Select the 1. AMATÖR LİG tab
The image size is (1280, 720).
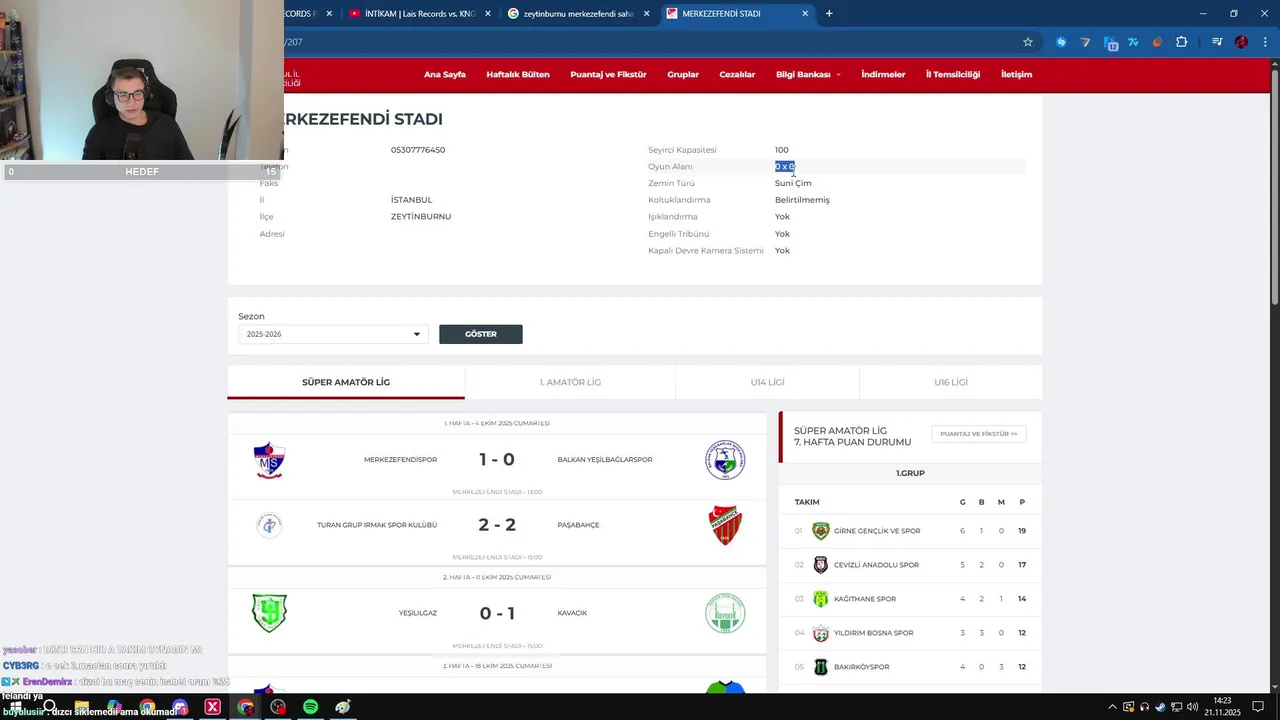click(x=570, y=382)
